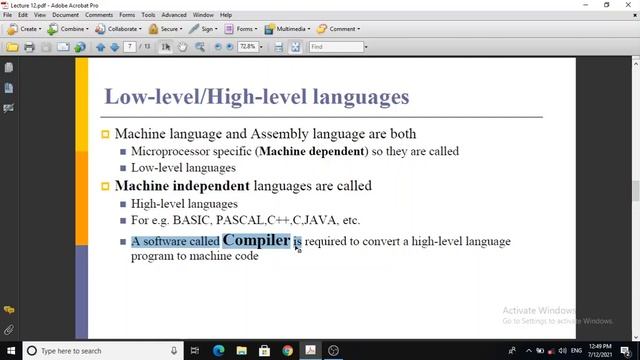
Task: Open the Document menu
Action: (x=65, y=15)
